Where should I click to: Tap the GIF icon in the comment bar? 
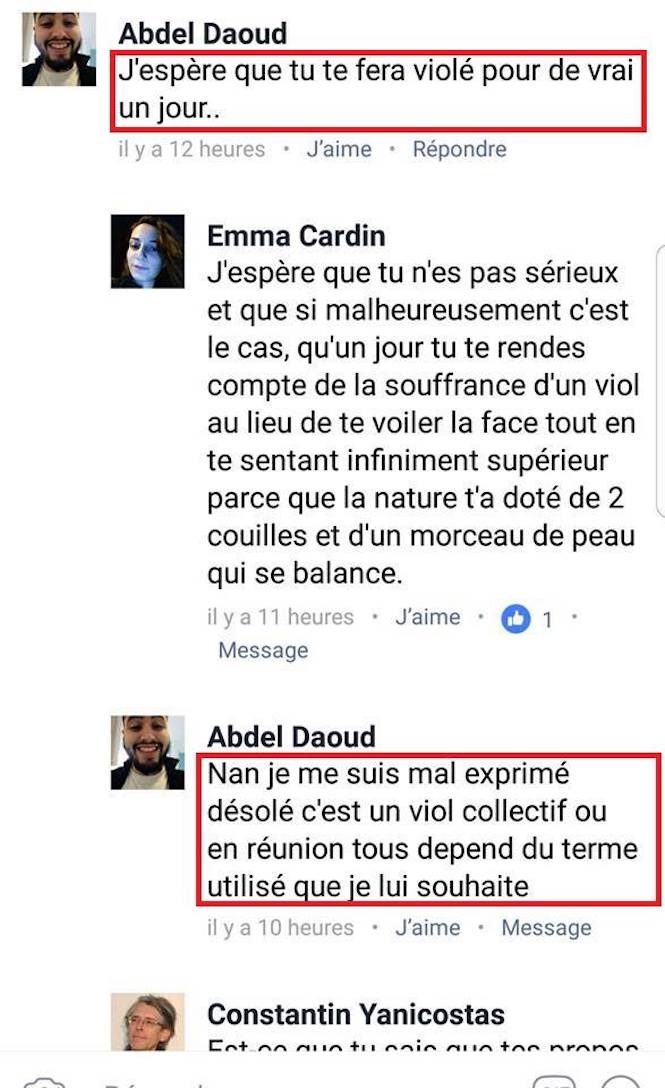click(554, 1082)
